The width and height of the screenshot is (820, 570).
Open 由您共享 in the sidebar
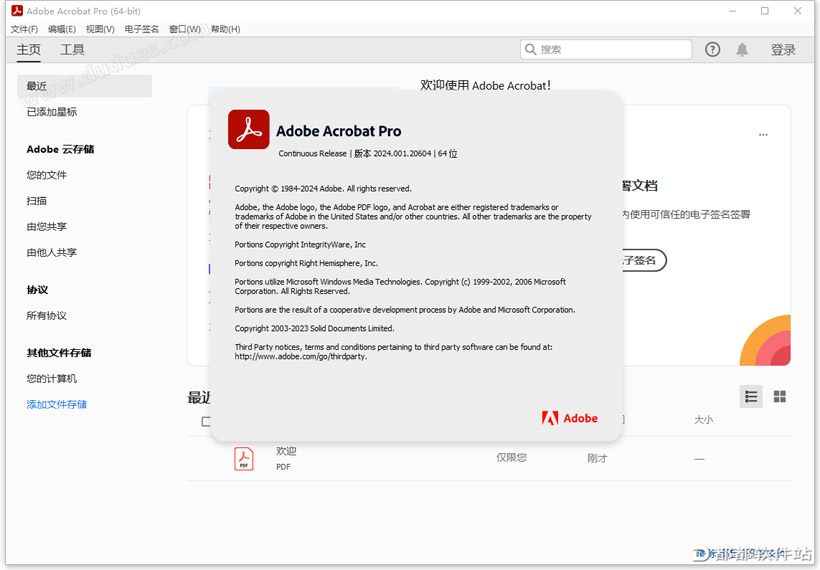click(x=47, y=226)
